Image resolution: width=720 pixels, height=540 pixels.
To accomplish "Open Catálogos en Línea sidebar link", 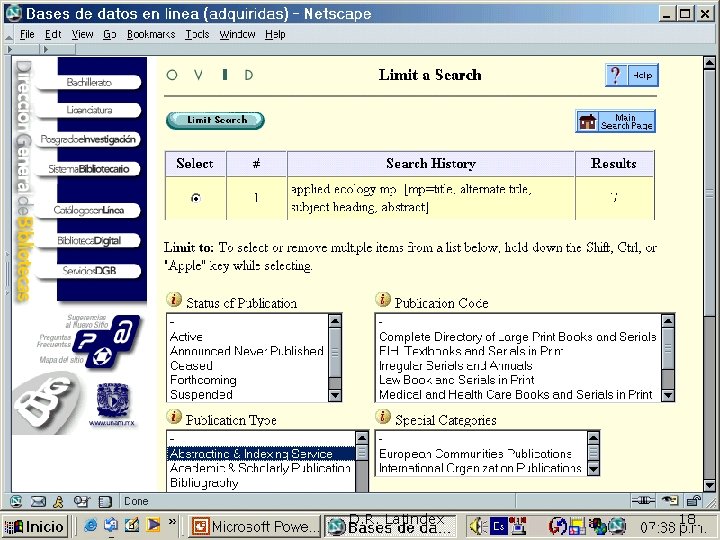I will click(89, 210).
